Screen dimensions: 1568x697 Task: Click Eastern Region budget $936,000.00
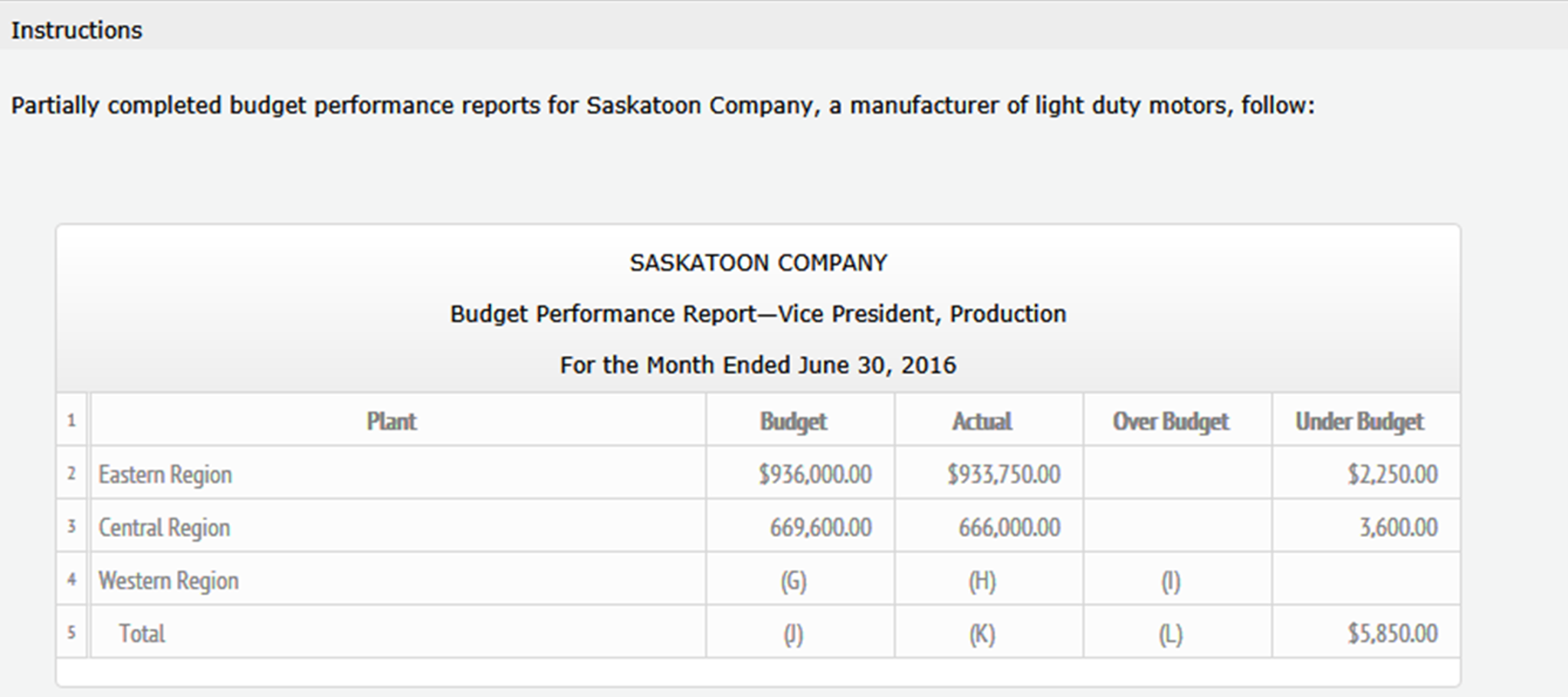point(815,475)
